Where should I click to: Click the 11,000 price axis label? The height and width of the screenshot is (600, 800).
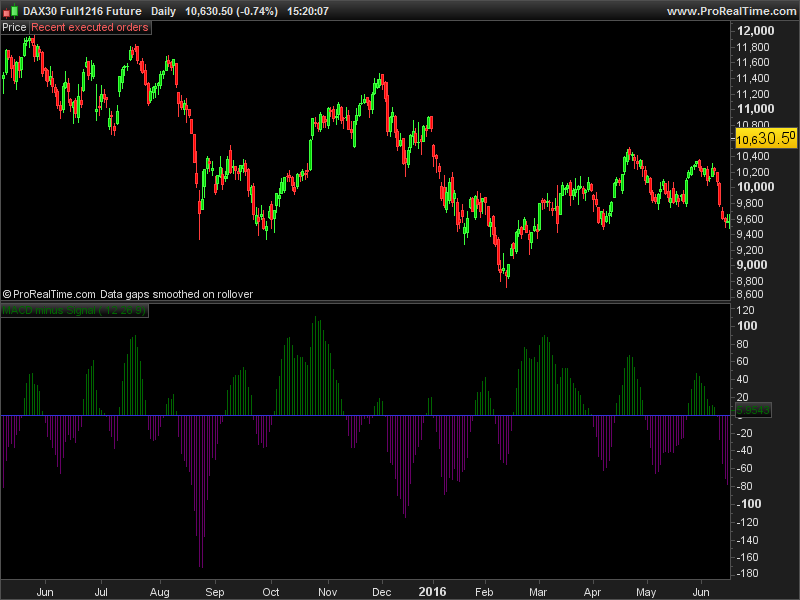tap(755, 109)
